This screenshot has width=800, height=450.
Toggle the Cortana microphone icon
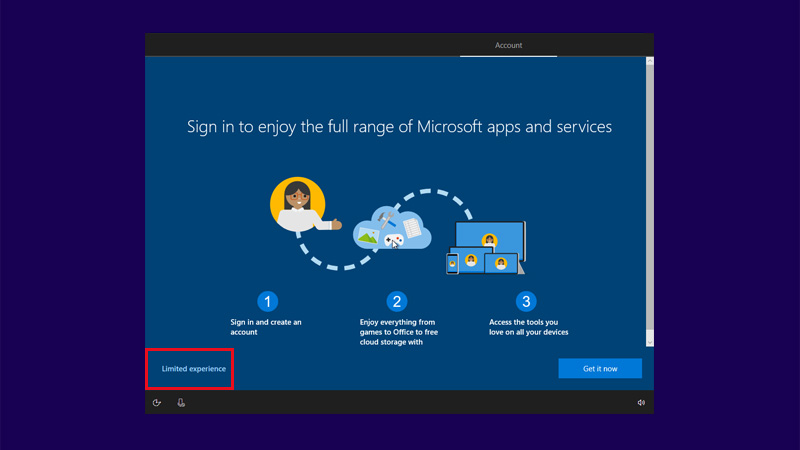pos(181,403)
